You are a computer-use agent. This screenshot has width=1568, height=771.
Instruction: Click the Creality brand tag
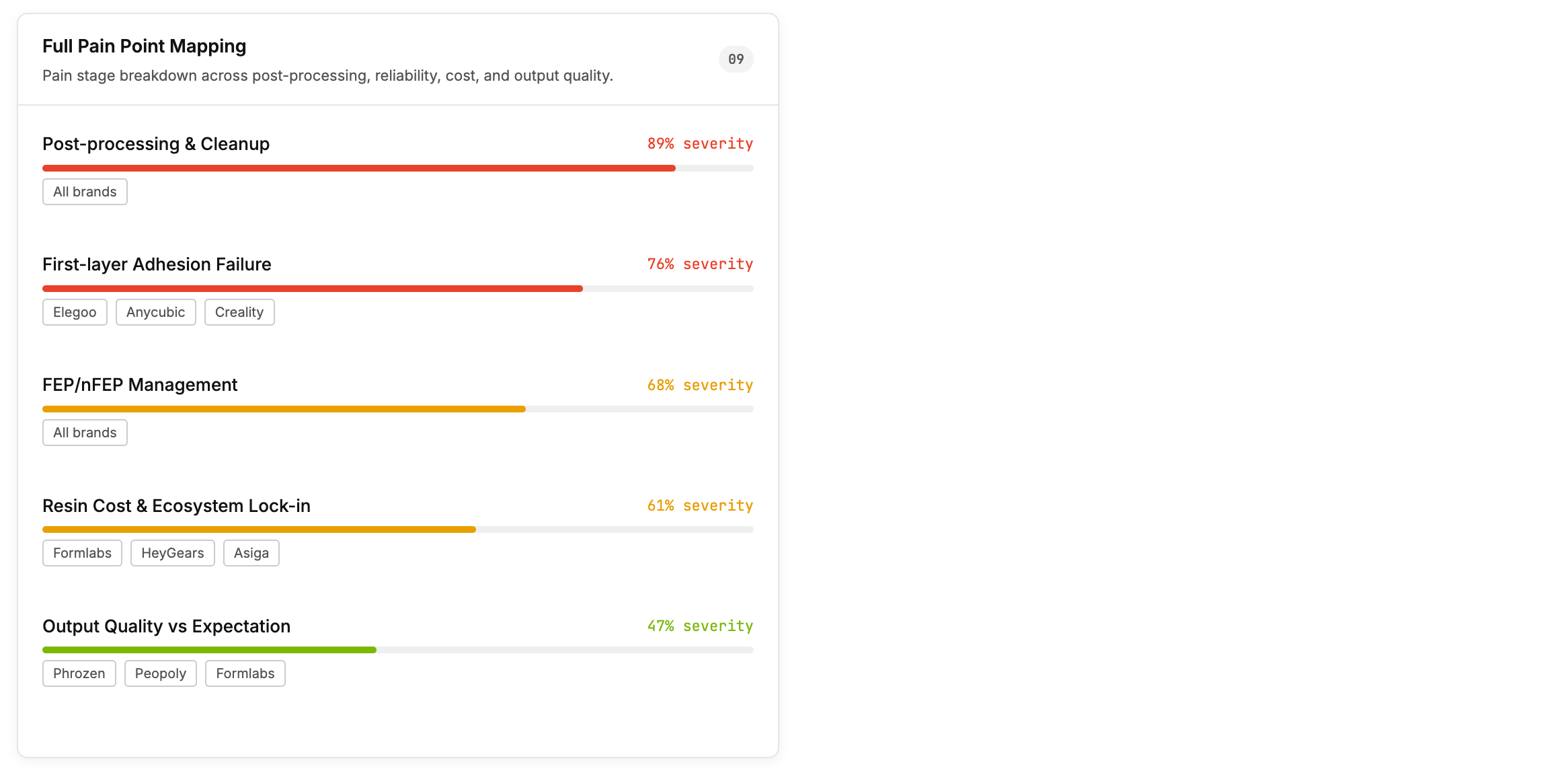pos(239,312)
